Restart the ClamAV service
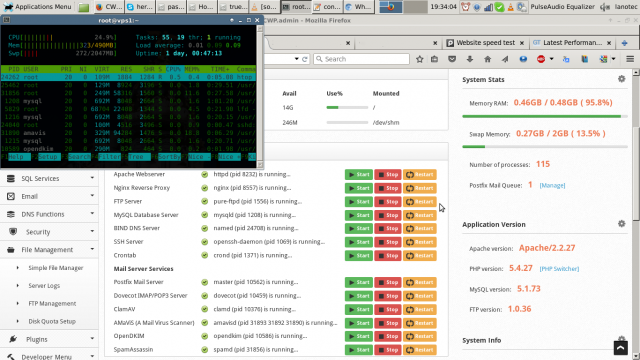The image size is (640, 360). pos(420,309)
